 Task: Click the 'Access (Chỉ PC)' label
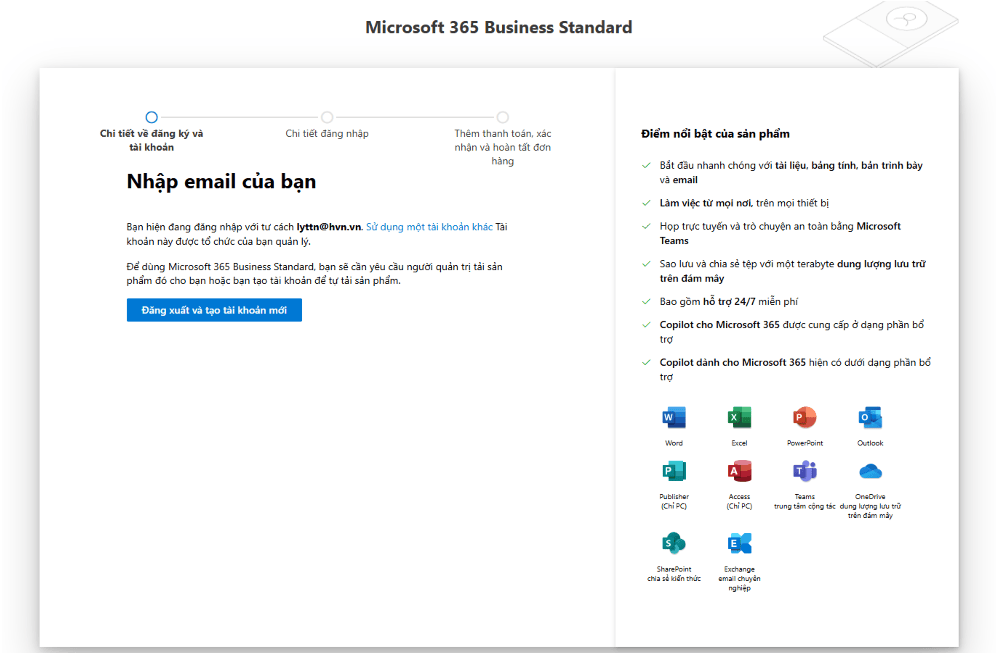(739, 501)
